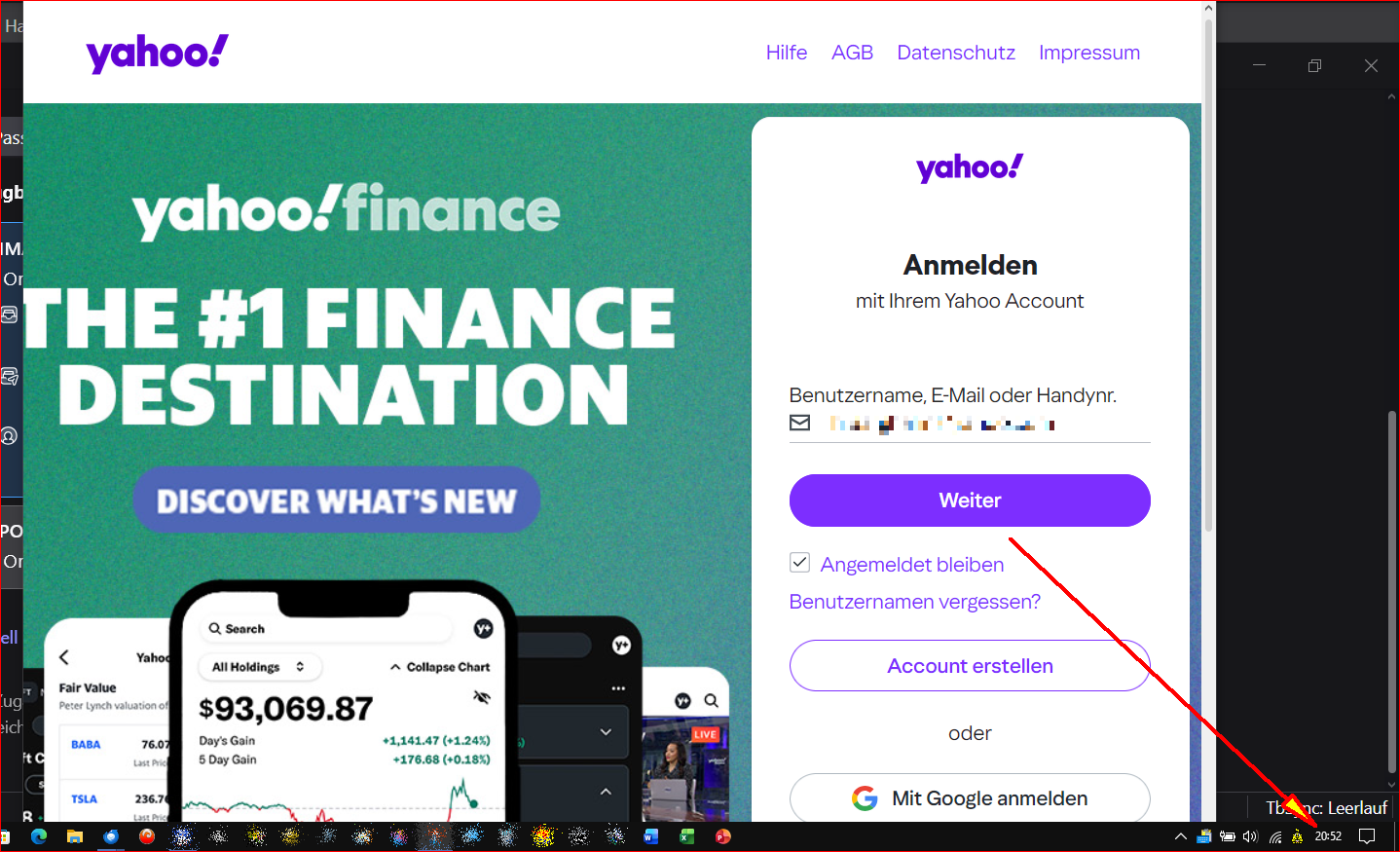Open File Explorer from the taskbar
Image resolution: width=1400 pixels, height=852 pixels.
coord(75,836)
